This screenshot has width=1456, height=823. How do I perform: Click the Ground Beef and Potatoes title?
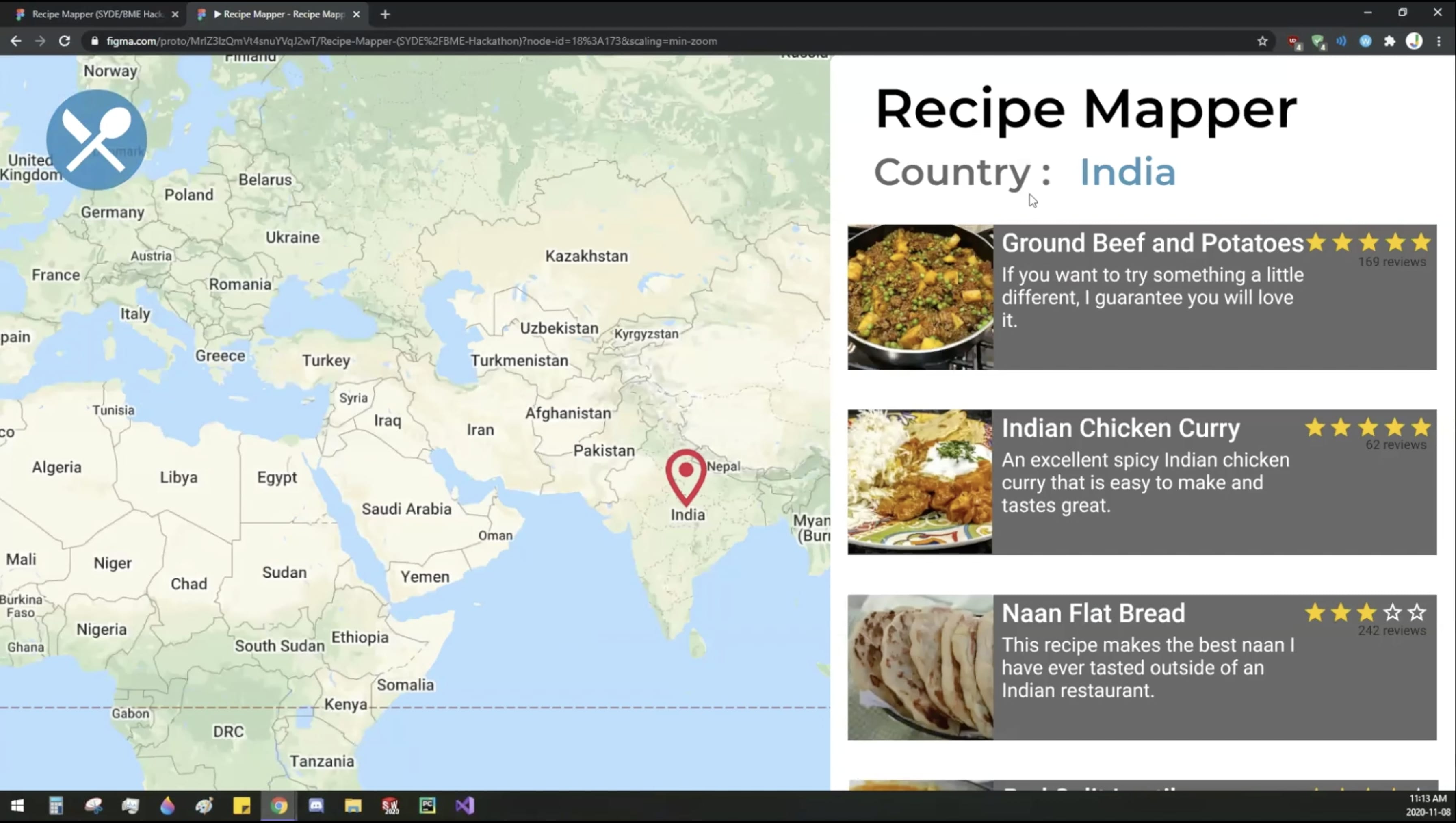1152,243
